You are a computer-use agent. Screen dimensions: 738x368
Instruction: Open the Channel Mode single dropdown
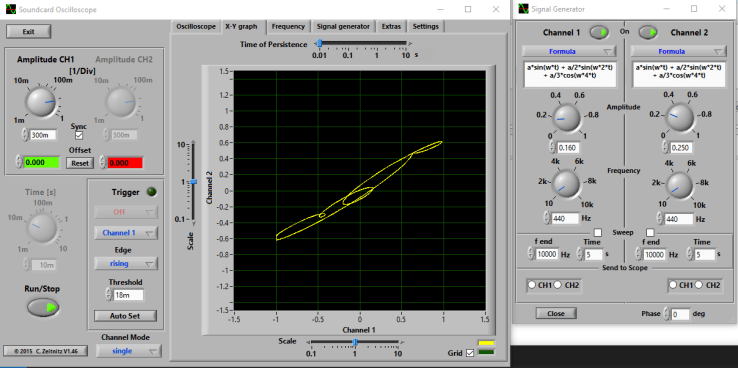coord(128,351)
